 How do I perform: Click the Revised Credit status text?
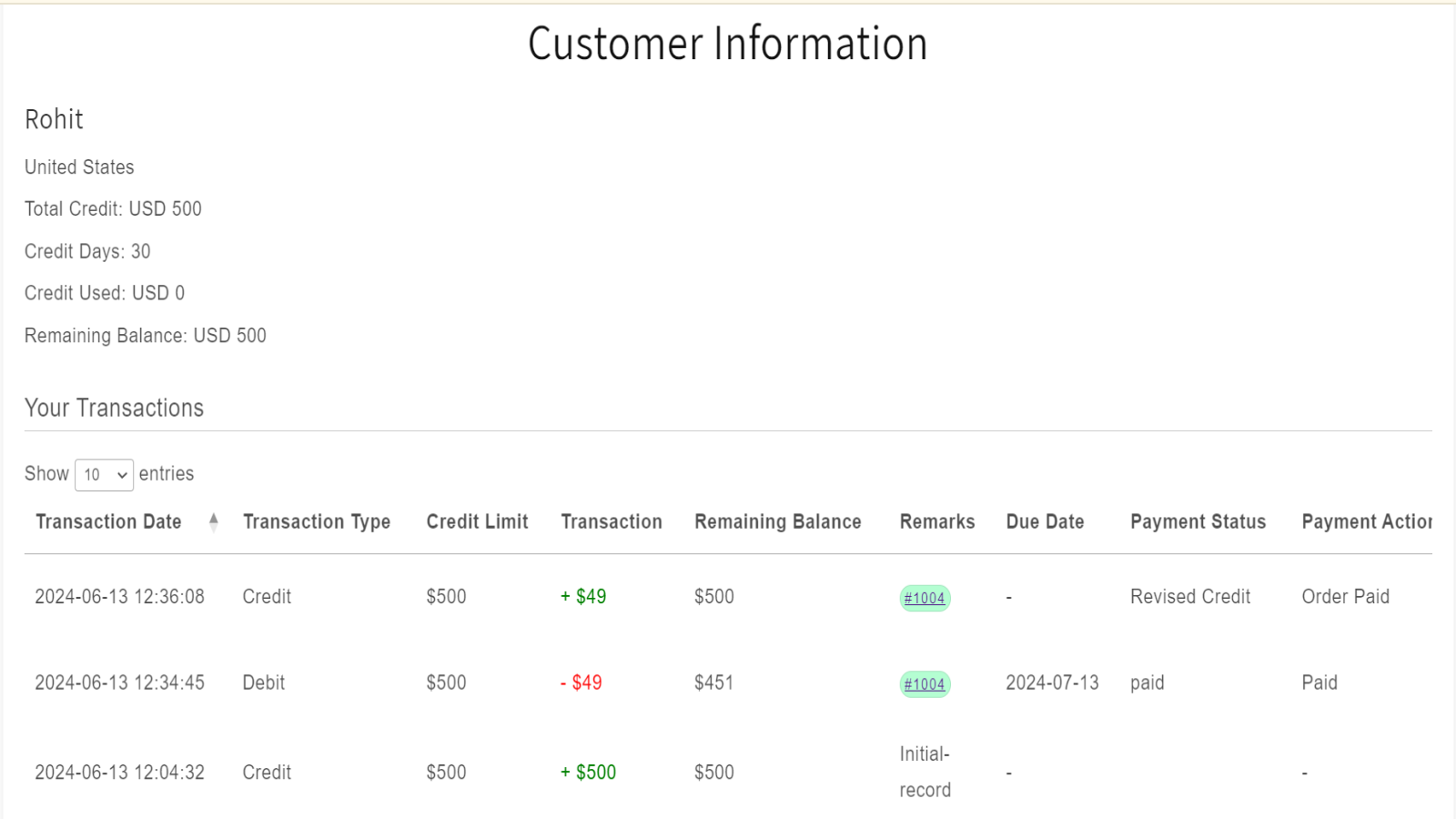click(1189, 597)
